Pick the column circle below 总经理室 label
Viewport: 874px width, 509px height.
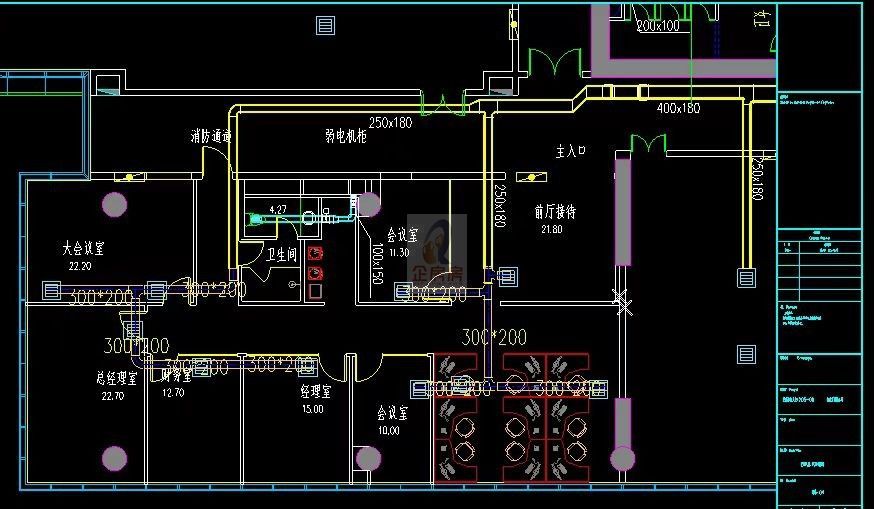click(x=115, y=458)
